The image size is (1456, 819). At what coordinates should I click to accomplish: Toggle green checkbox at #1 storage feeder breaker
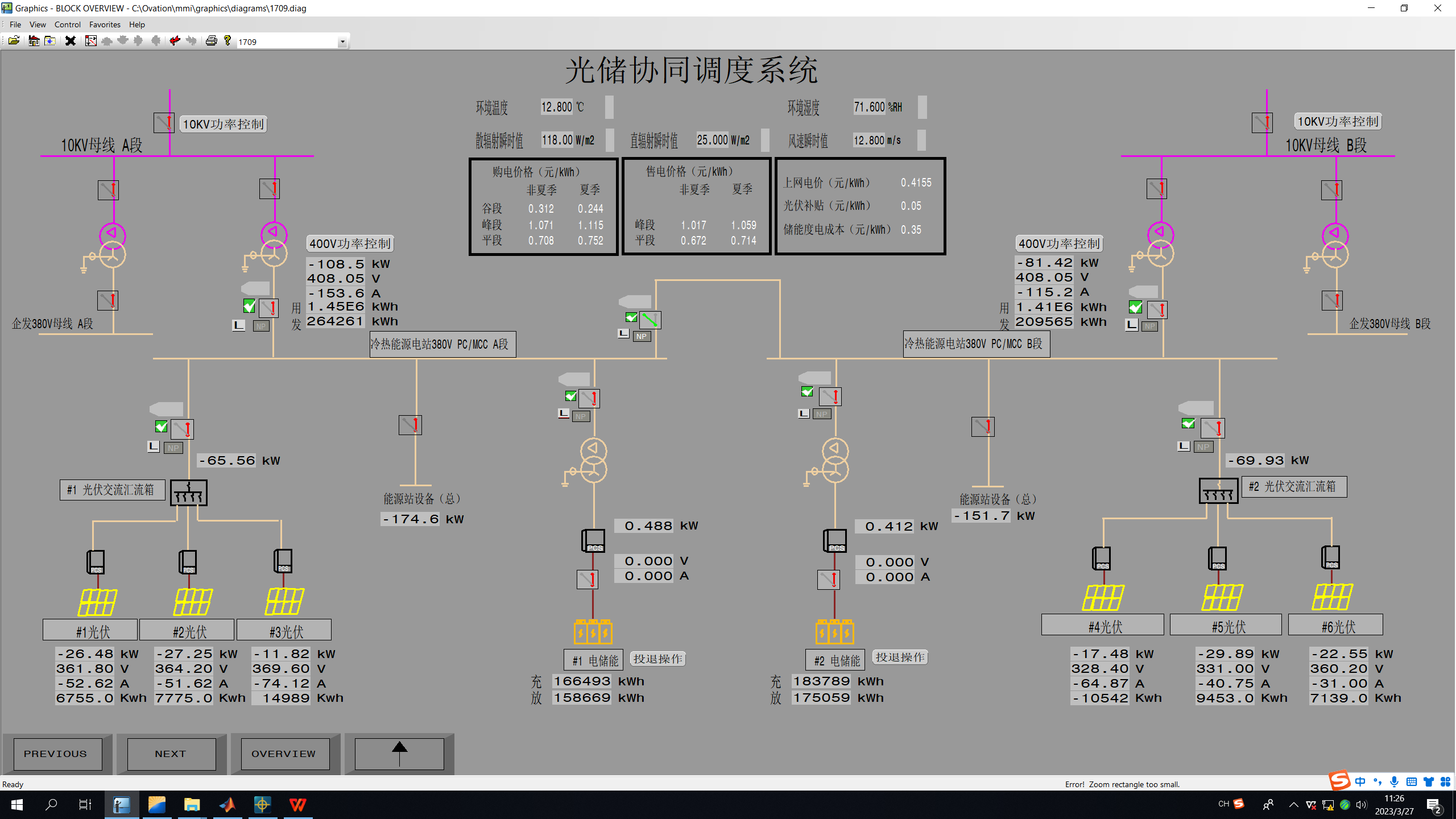tap(570, 396)
